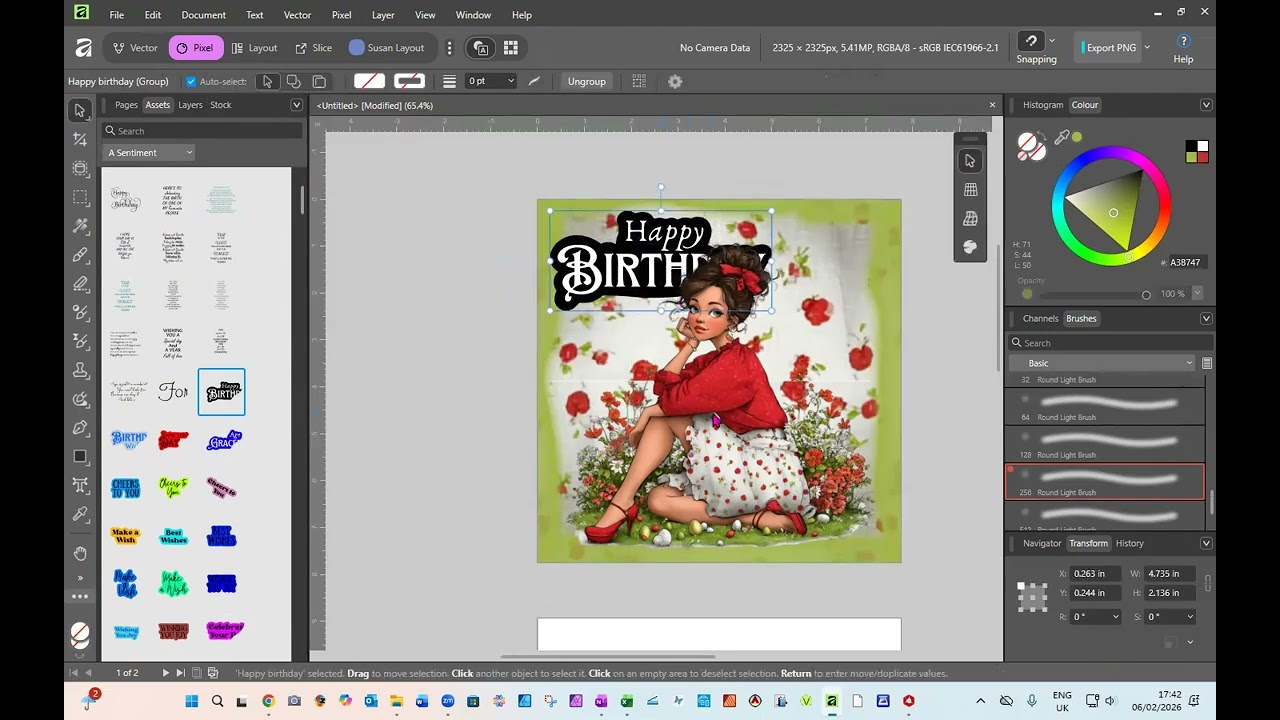The image size is (1280, 720).
Task: Expand Brushes panel options menu
Action: pyautogui.click(x=1206, y=319)
